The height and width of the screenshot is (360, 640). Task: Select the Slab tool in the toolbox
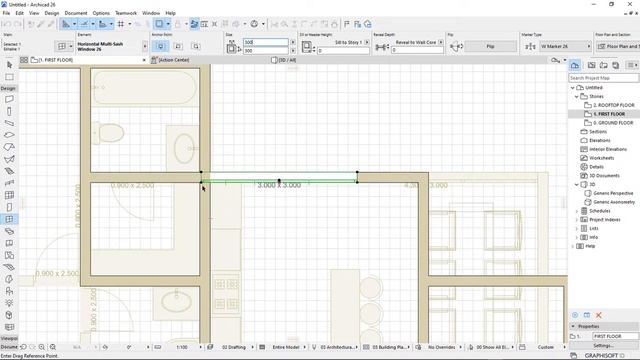pyautogui.click(x=9, y=135)
